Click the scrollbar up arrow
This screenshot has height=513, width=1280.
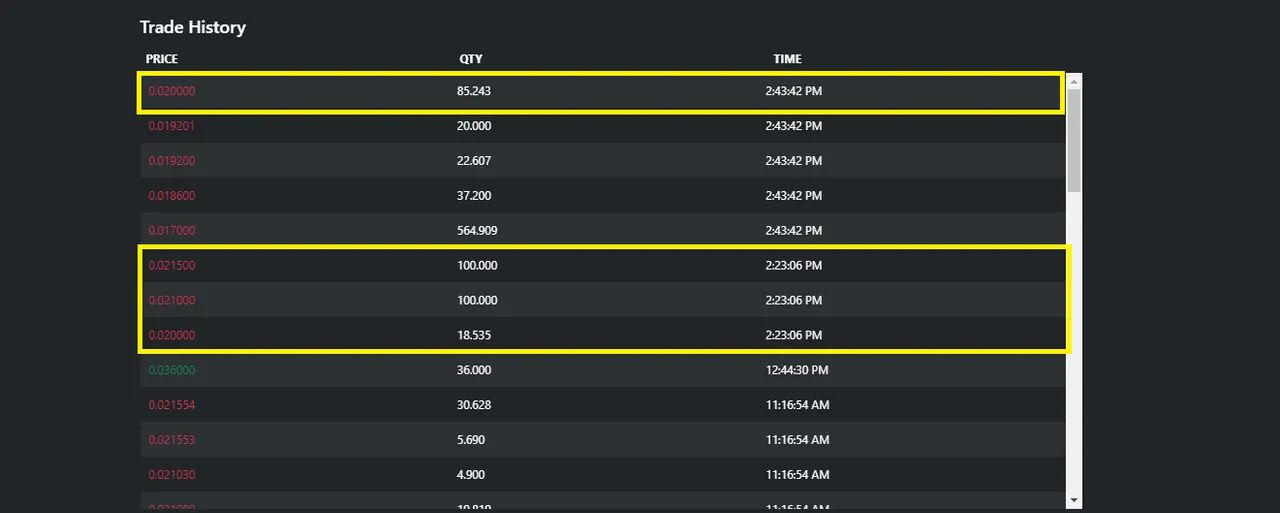coord(1074,81)
